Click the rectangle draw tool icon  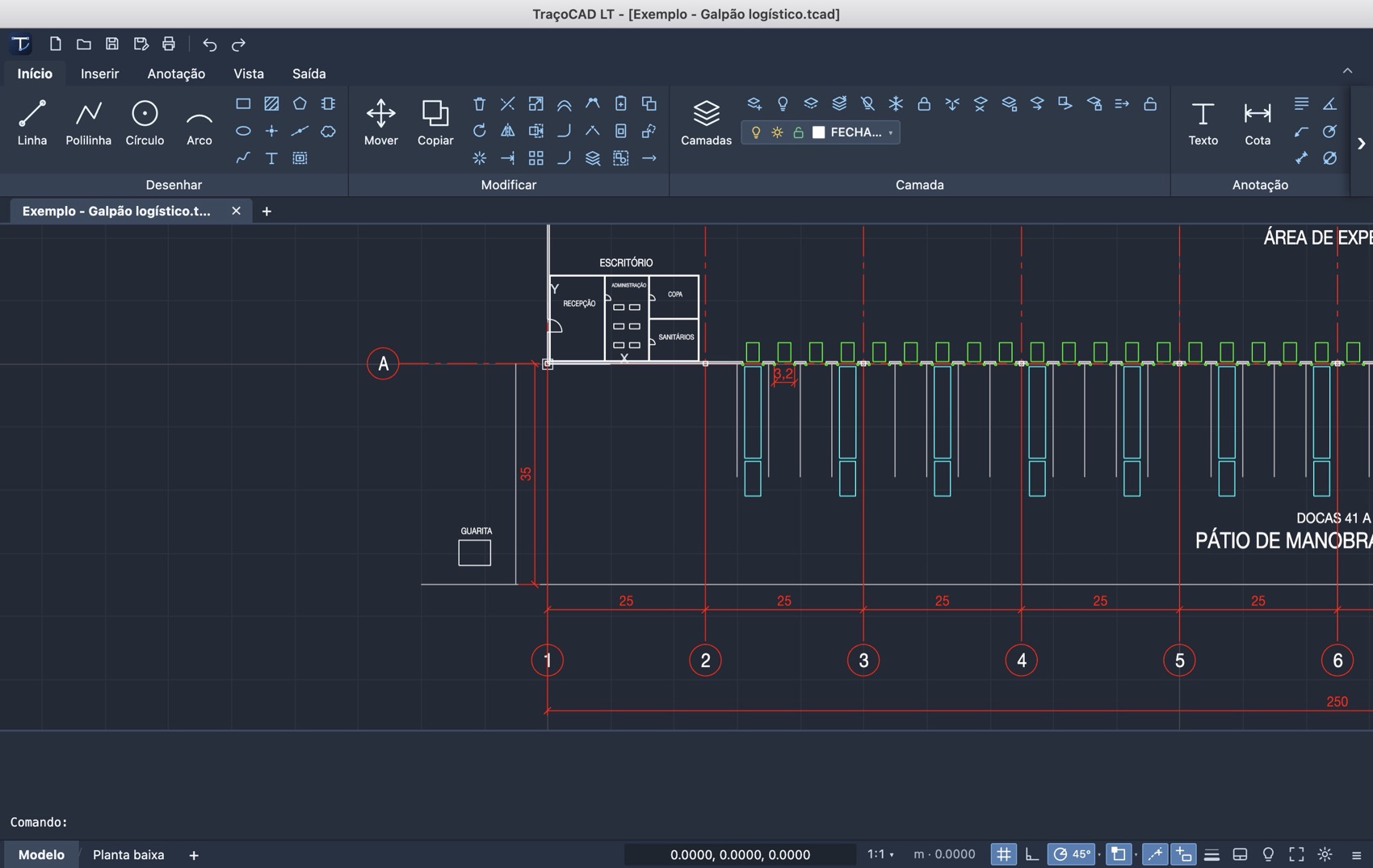[x=243, y=103]
